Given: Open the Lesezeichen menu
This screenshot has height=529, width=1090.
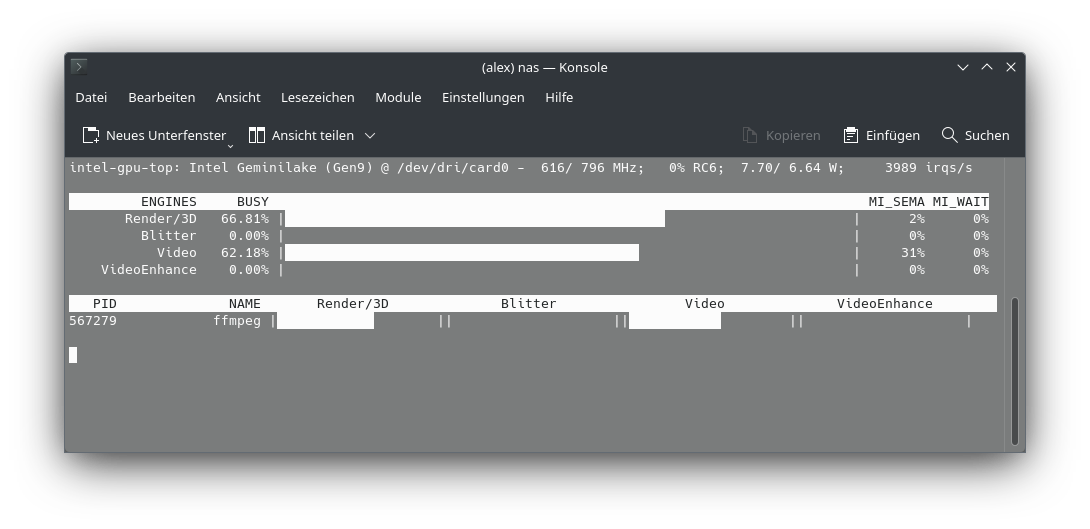Looking at the screenshot, I should 317,97.
